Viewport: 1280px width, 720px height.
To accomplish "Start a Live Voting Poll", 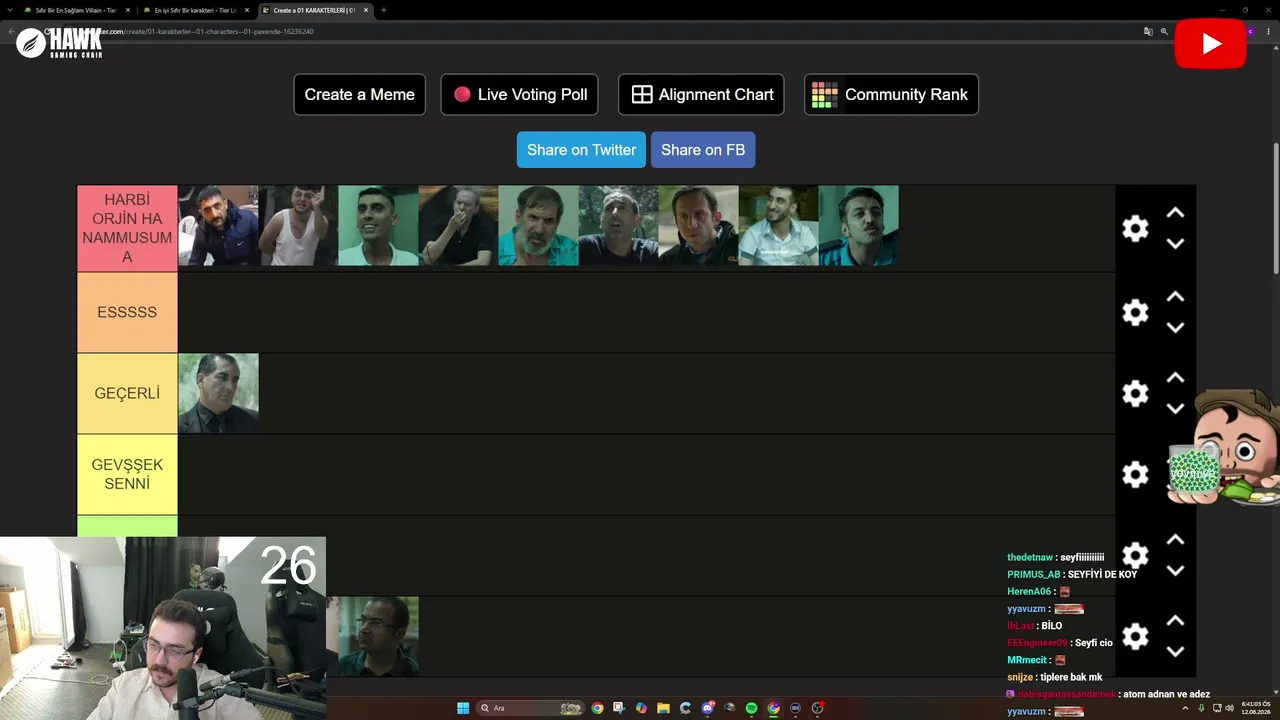I will (x=519, y=94).
